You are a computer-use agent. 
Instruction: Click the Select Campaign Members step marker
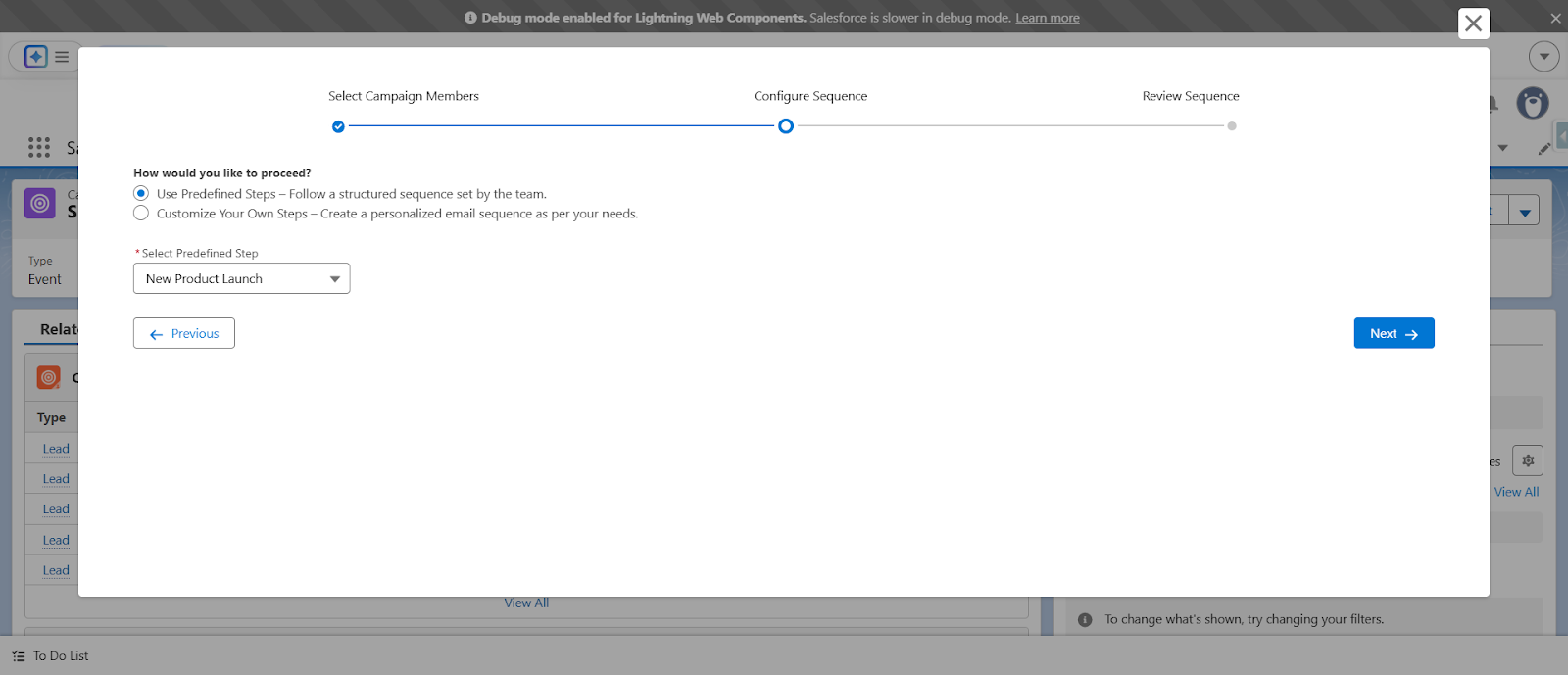coord(338,126)
